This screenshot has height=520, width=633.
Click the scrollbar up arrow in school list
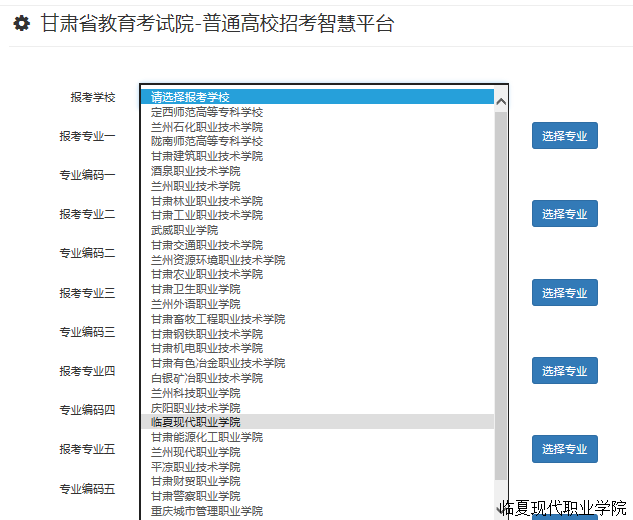pyautogui.click(x=501, y=101)
